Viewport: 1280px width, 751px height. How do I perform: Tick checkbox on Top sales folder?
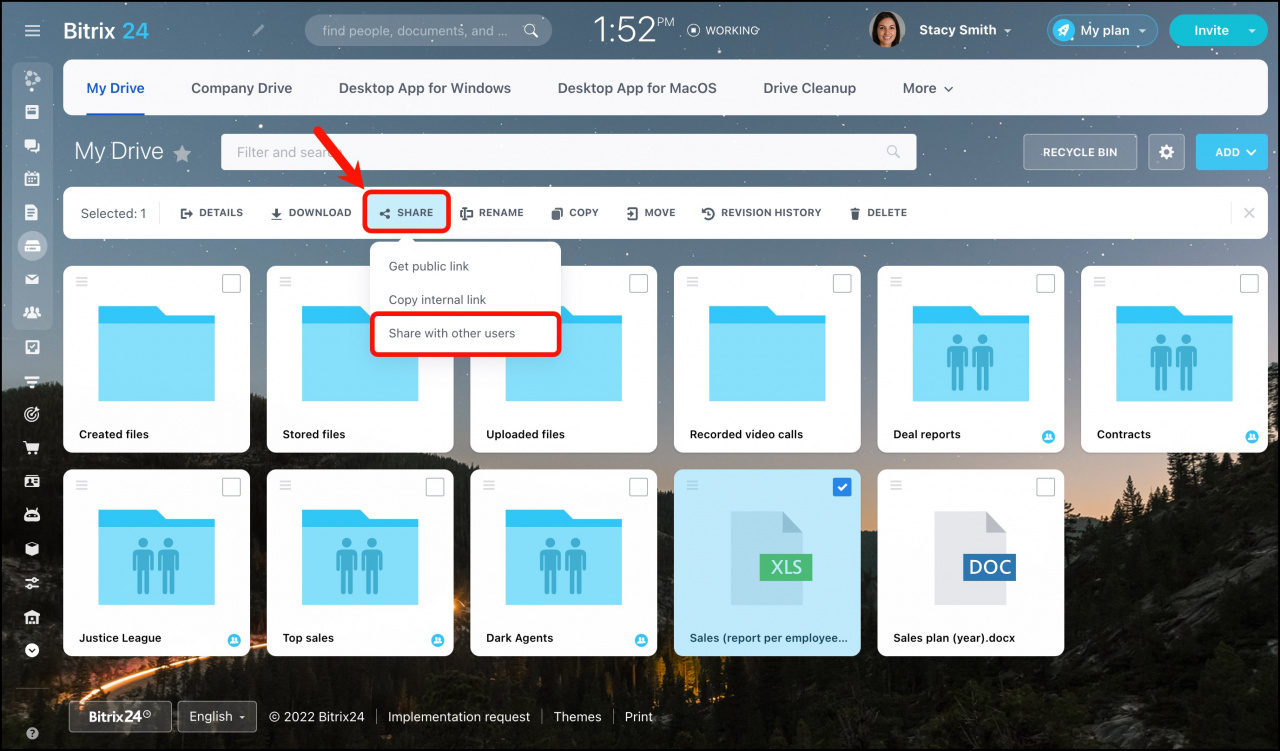point(435,487)
